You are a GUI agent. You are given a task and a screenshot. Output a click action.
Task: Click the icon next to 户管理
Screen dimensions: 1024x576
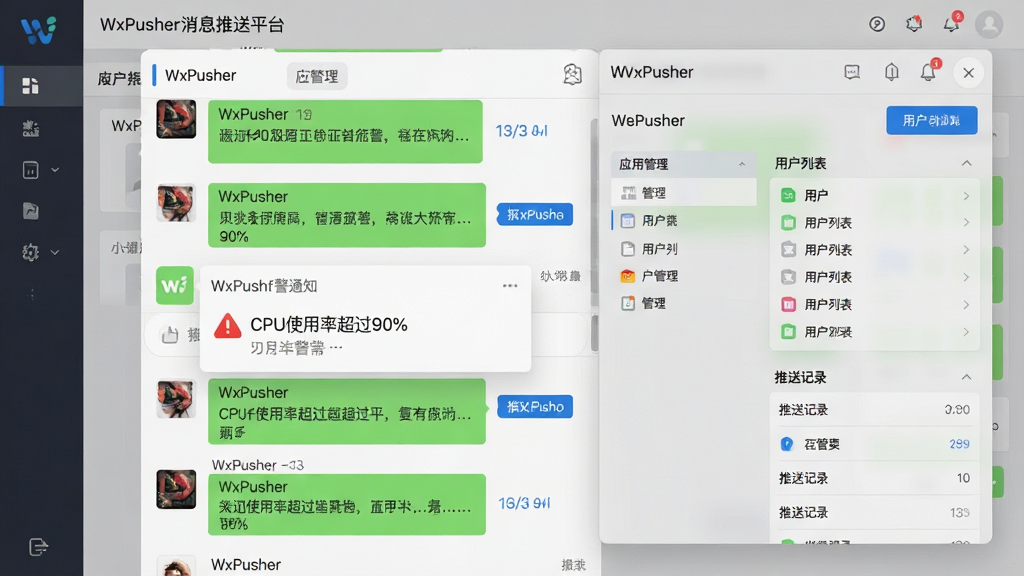(628, 276)
